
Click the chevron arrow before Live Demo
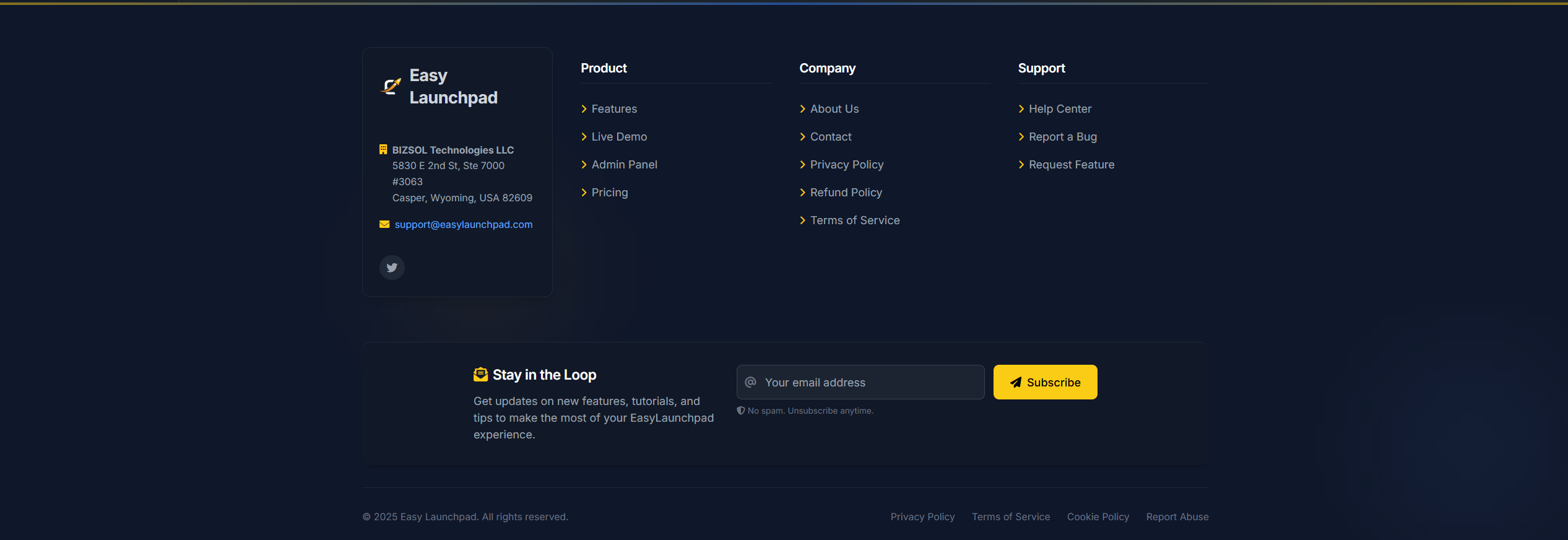coord(584,137)
